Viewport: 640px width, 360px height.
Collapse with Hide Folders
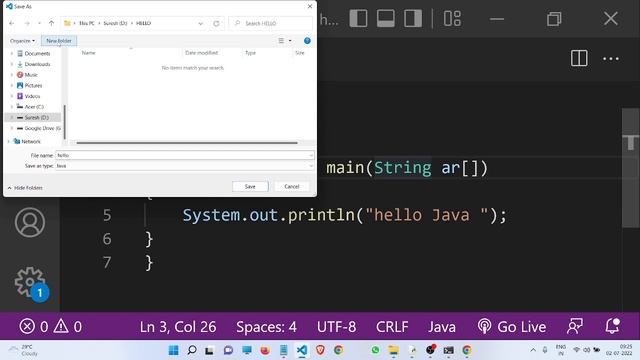tap(25, 188)
